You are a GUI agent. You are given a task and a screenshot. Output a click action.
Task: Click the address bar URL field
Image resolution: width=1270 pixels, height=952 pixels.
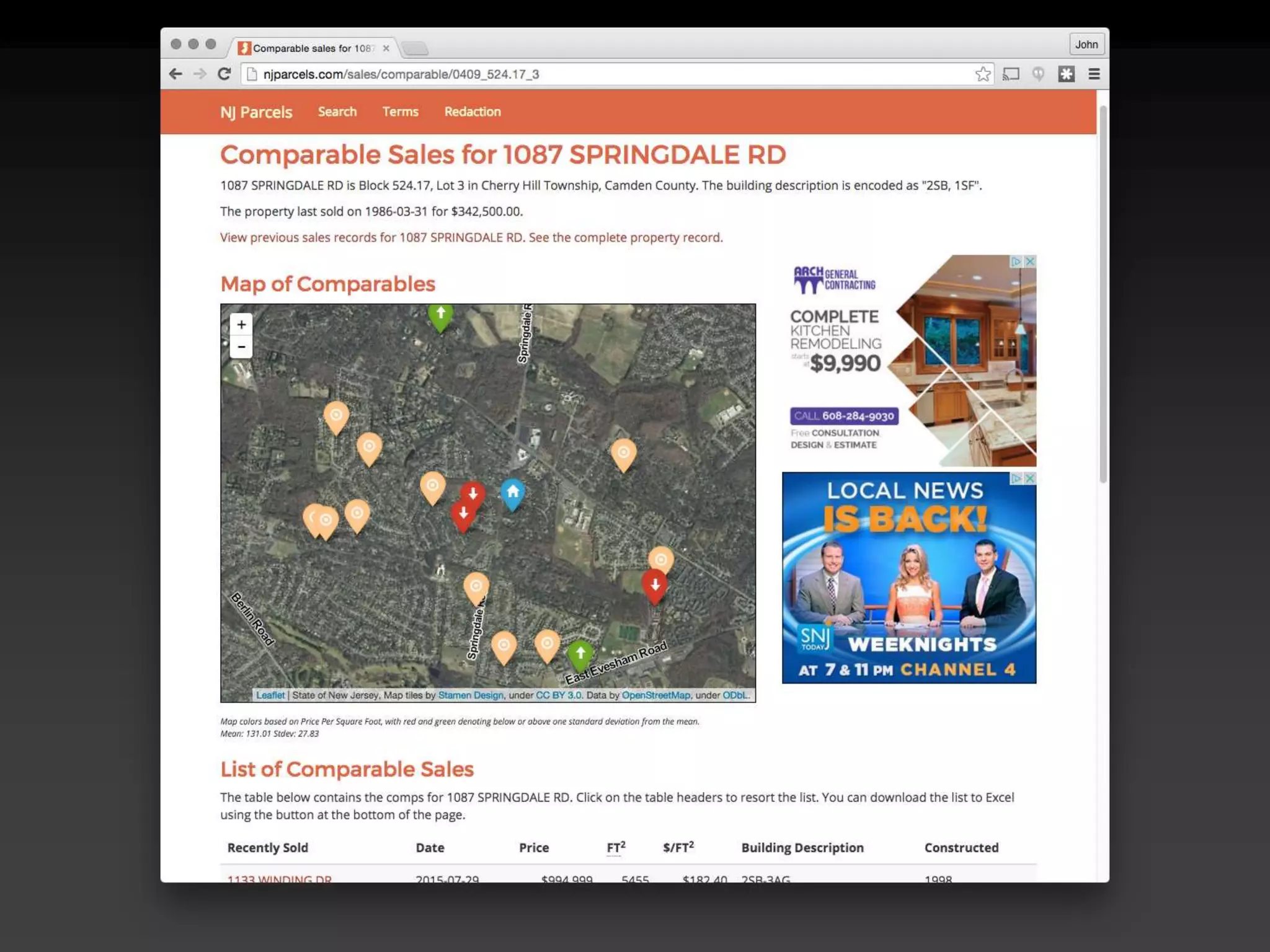[x=558, y=74]
